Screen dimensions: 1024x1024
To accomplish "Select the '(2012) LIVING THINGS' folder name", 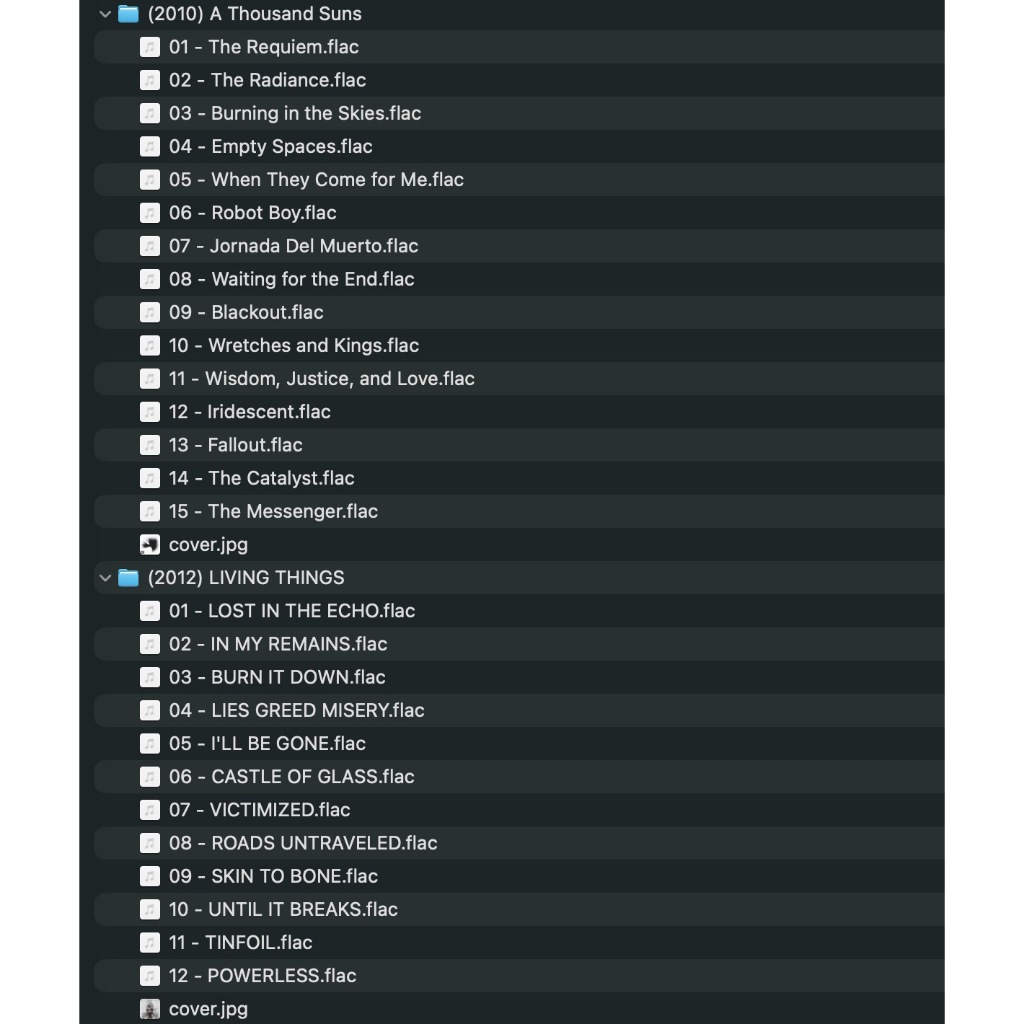I will point(246,578).
